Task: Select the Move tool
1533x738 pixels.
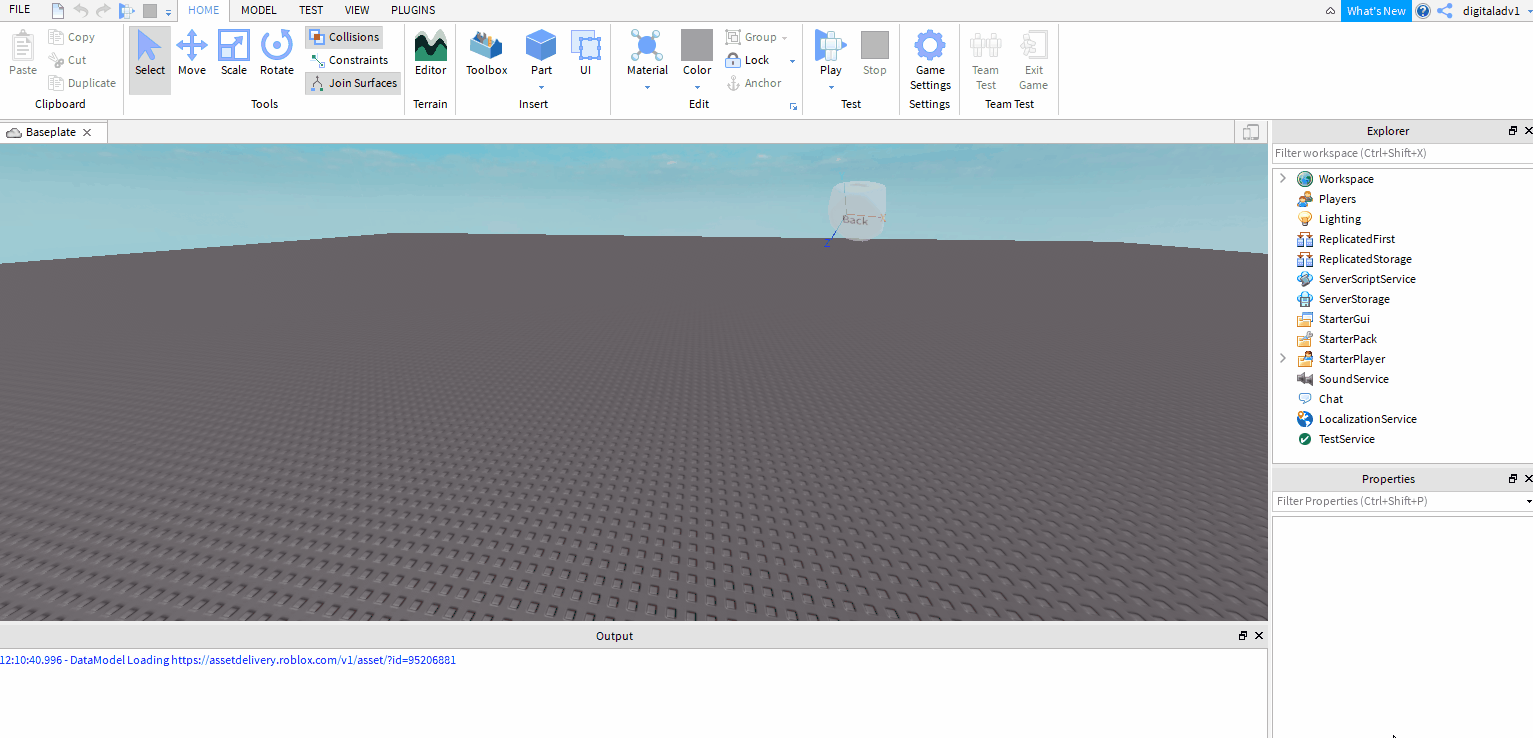Action: pyautogui.click(x=191, y=54)
